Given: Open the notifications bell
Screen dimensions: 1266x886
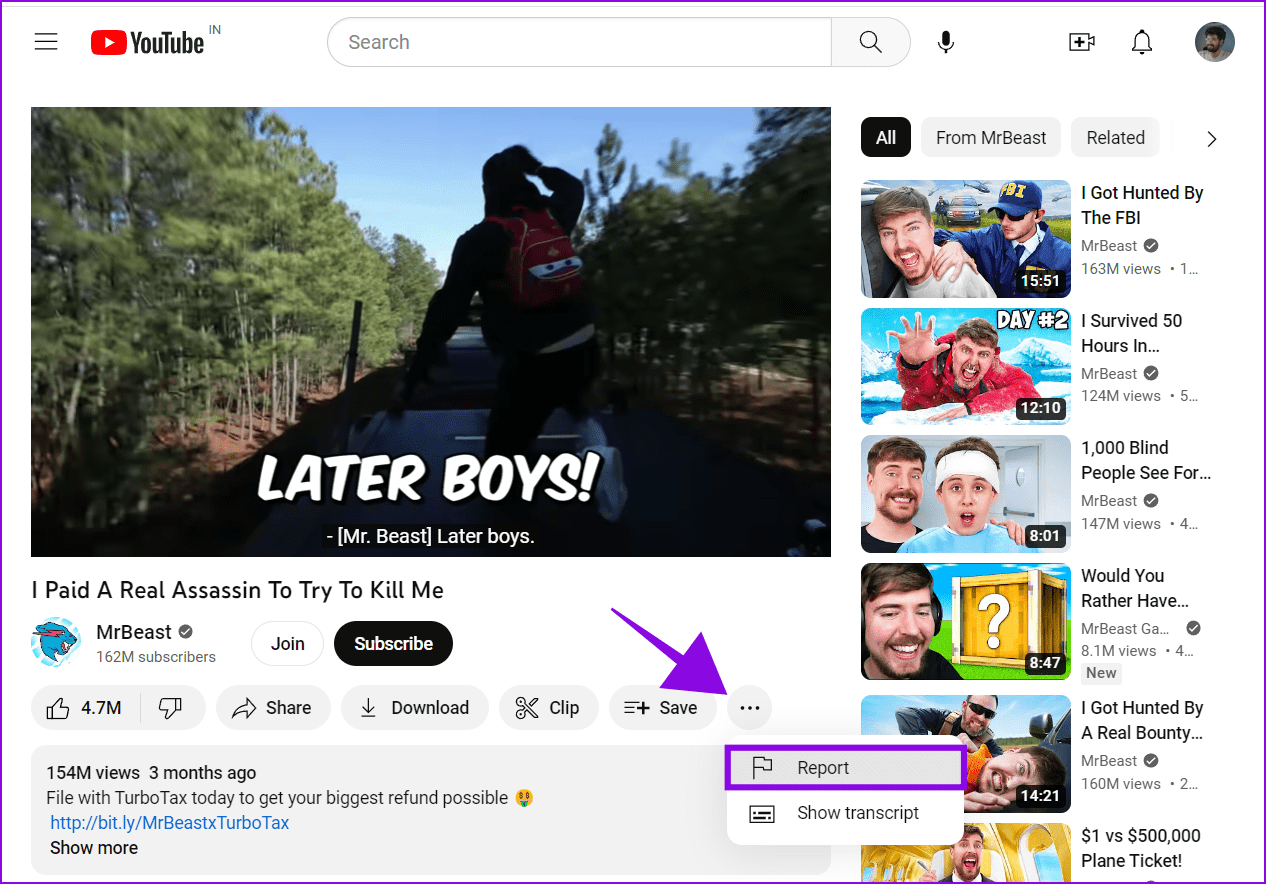Looking at the screenshot, I should [1141, 42].
